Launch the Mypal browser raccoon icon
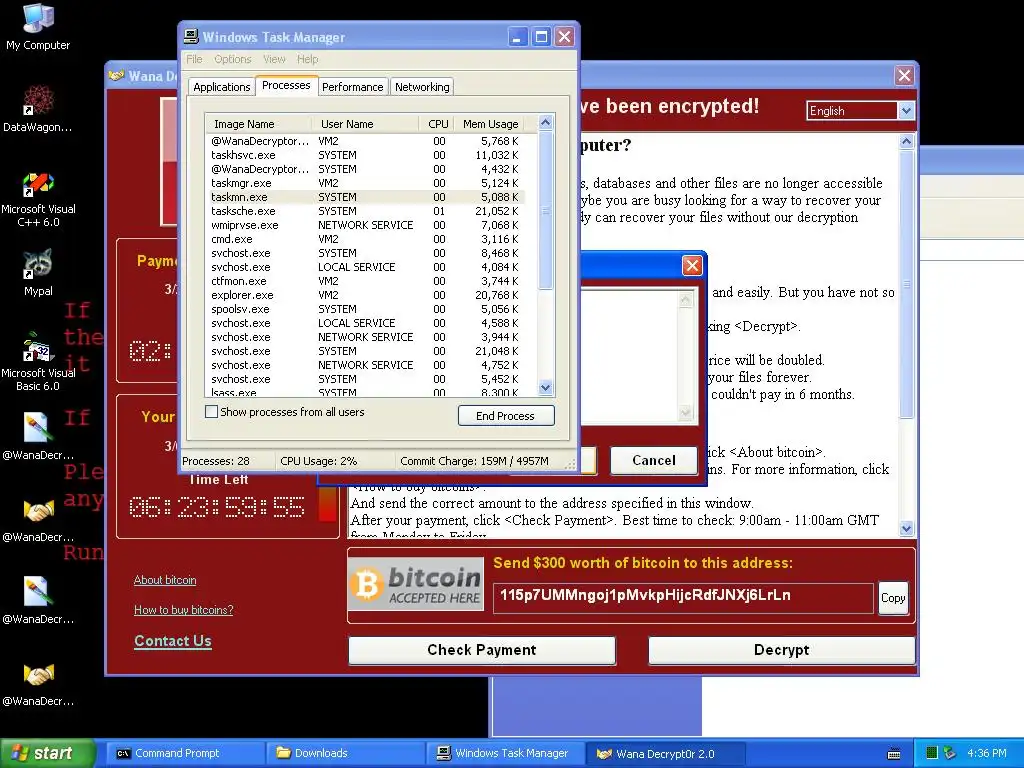Image resolution: width=1024 pixels, height=768 pixels. tap(38, 272)
